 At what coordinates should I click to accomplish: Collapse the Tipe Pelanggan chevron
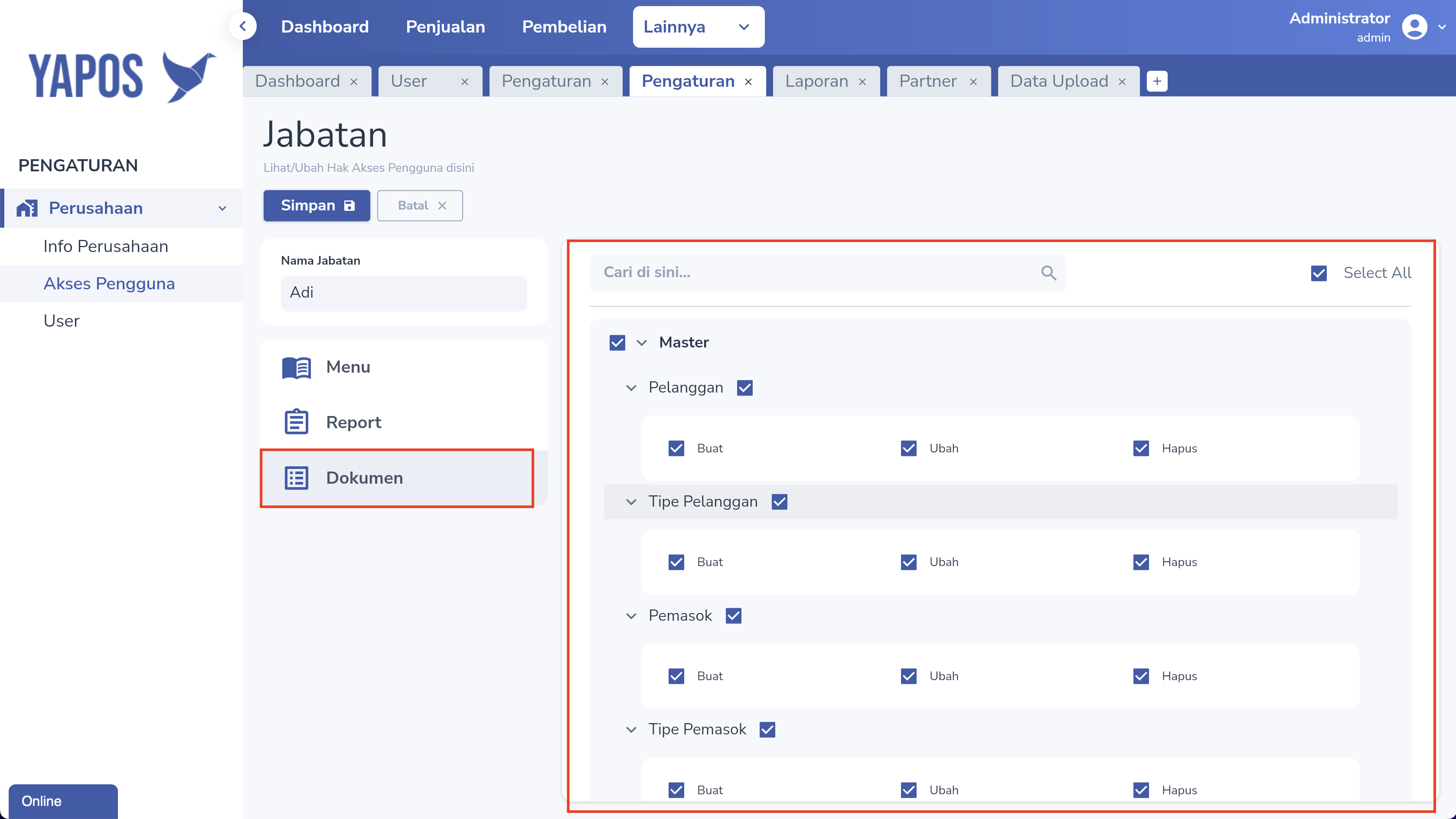631,502
